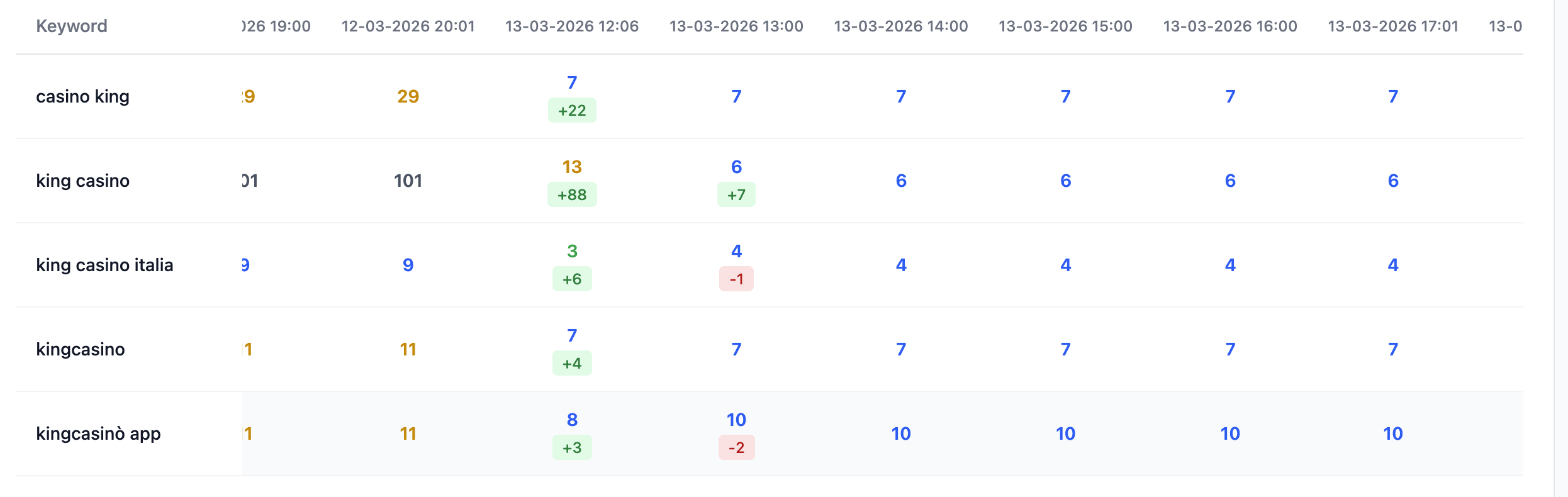
Task: Click the +4 badge for kingcasino
Action: [572, 364]
